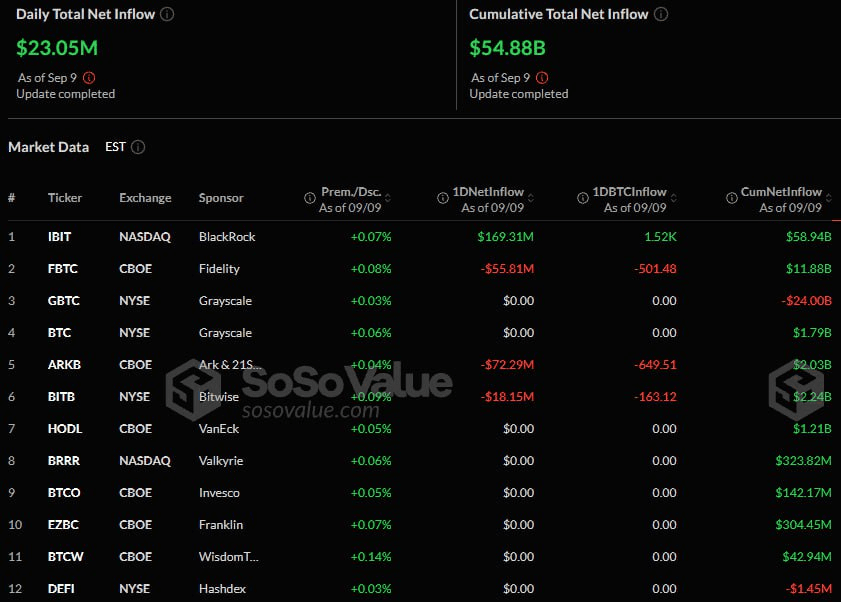
Task: Select the BRRR ticker
Action: pyautogui.click(x=63, y=461)
